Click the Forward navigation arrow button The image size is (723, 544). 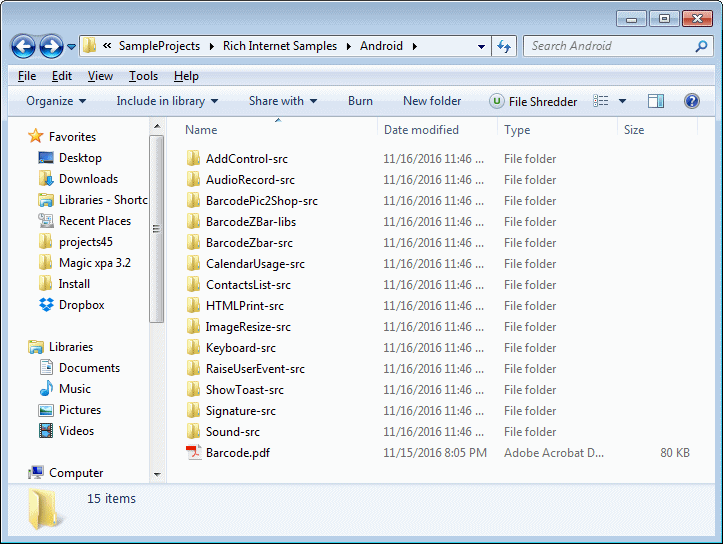click(x=51, y=46)
